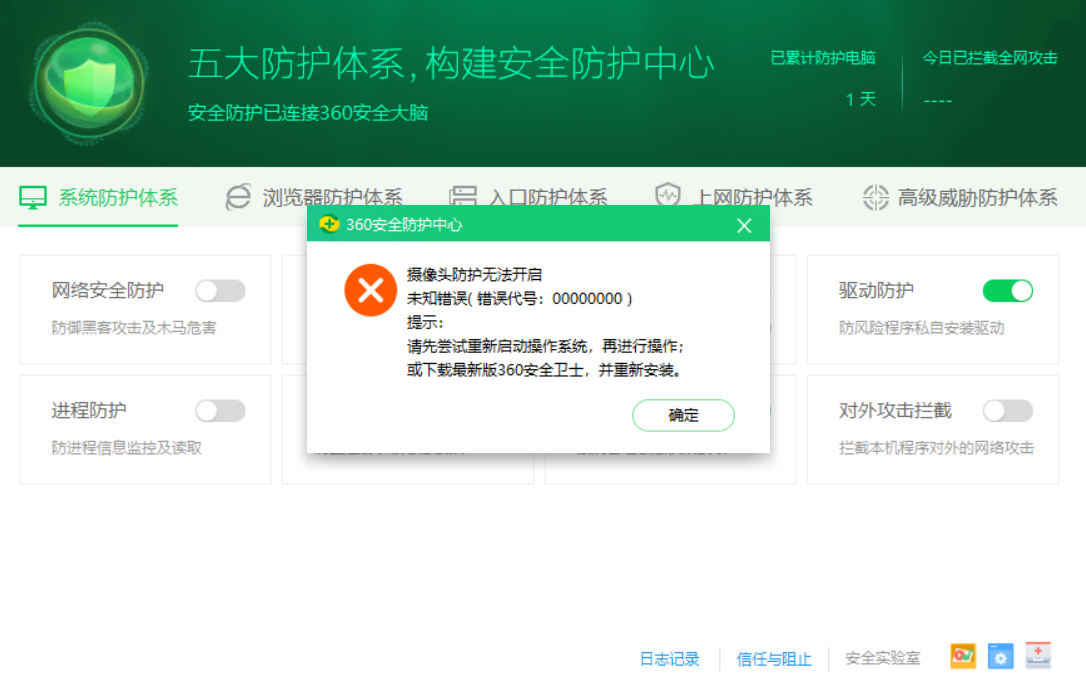Click the red error X icon
Viewport: 1086px width, 688px height.
pyautogui.click(x=371, y=290)
